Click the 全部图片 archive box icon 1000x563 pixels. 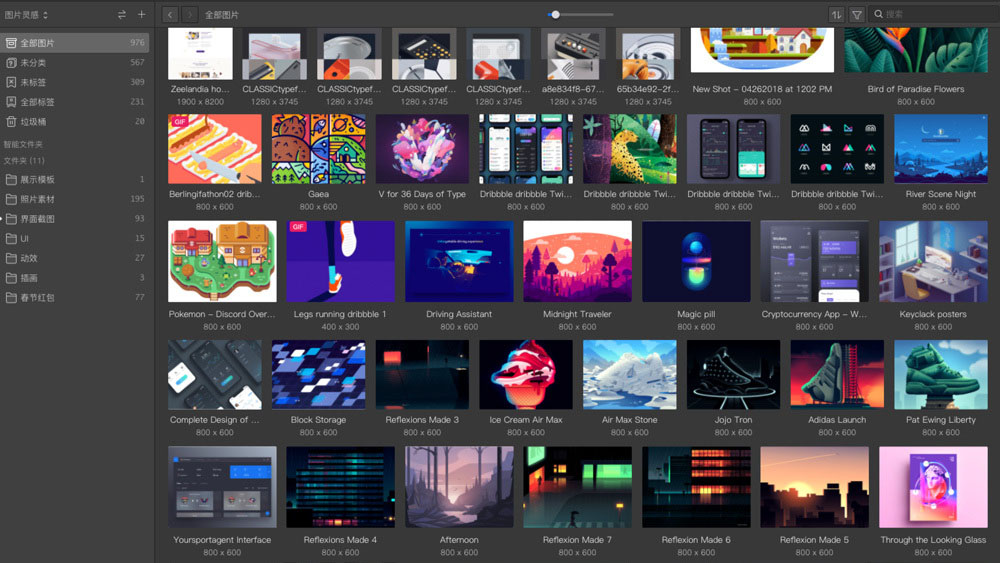point(11,43)
